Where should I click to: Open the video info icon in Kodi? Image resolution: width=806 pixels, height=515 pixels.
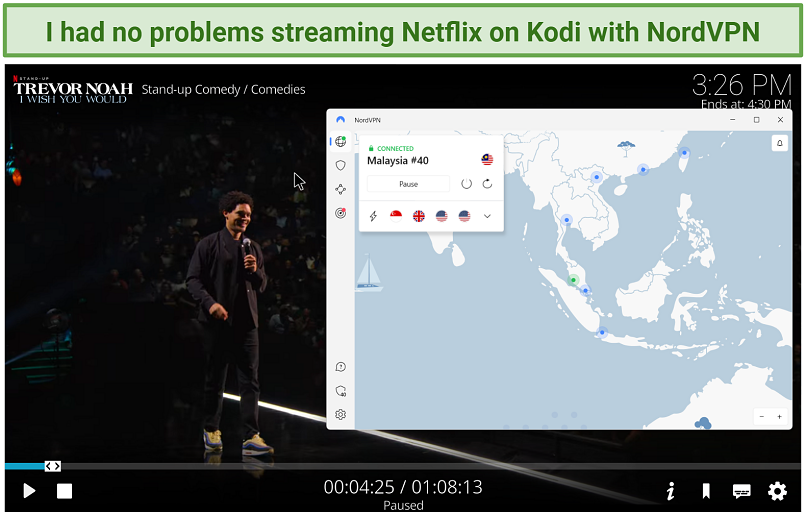671,491
